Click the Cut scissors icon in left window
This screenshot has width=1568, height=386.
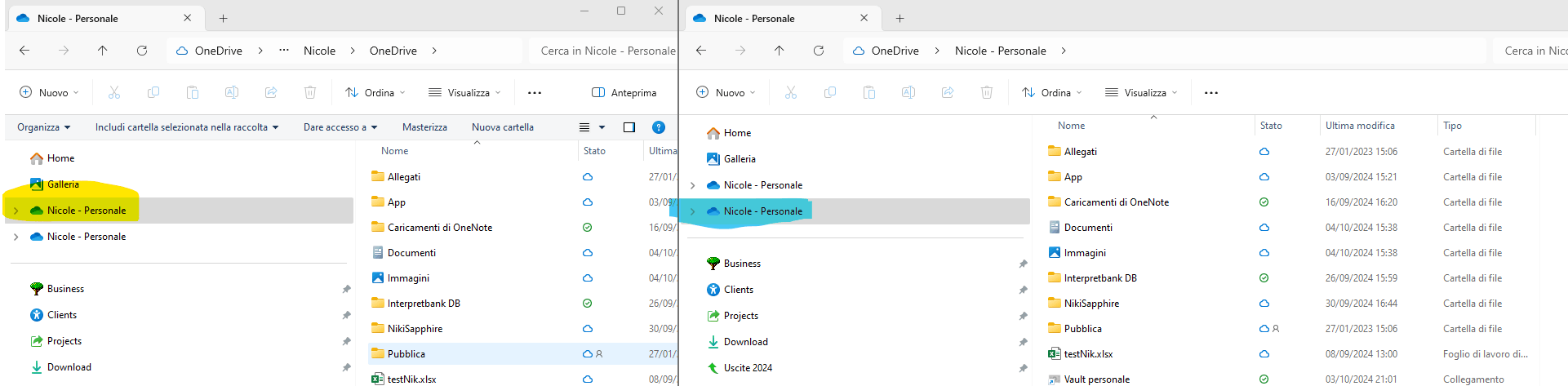click(x=114, y=92)
